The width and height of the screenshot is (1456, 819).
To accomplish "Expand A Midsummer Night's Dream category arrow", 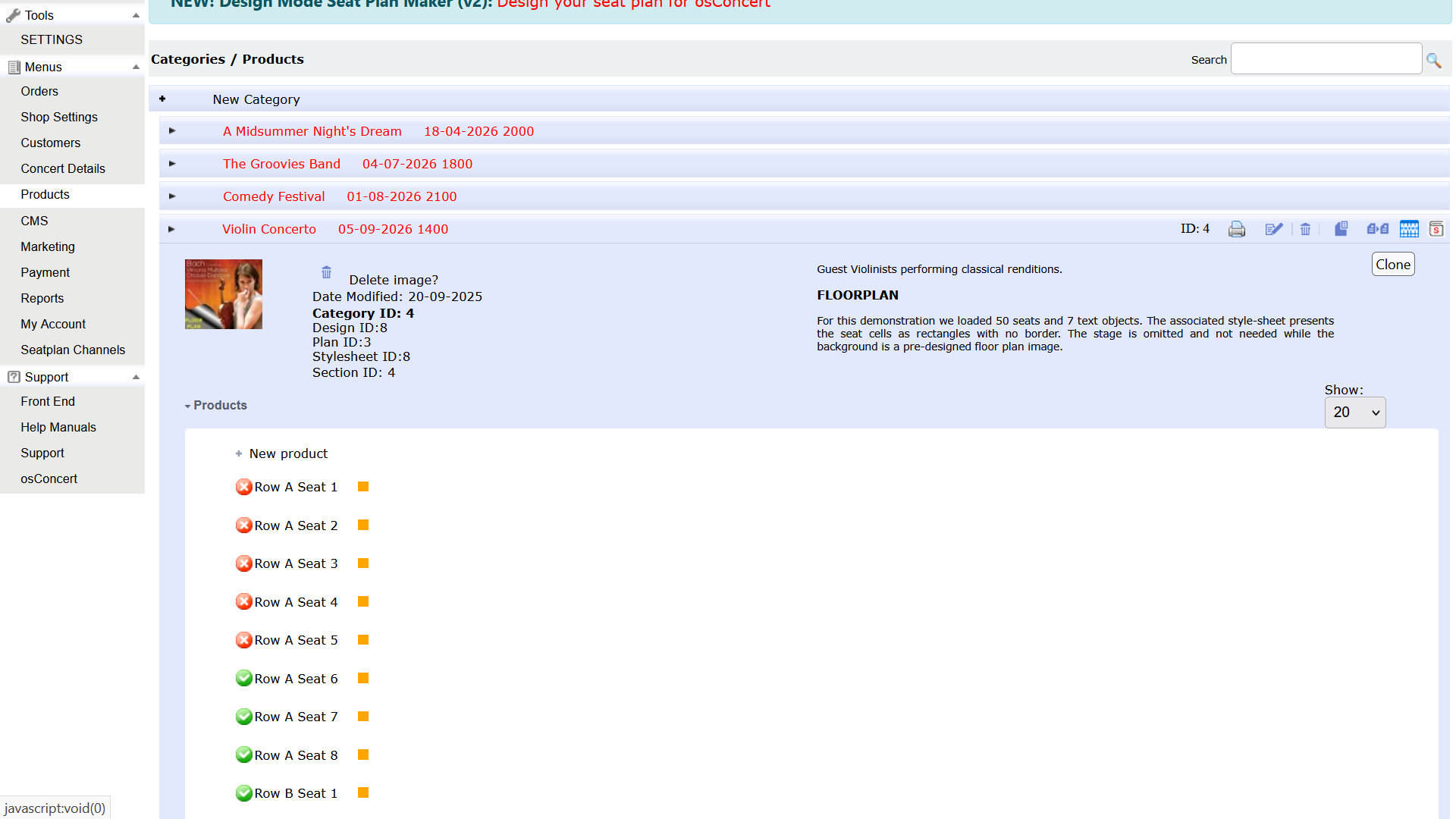I will pyautogui.click(x=172, y=131).
